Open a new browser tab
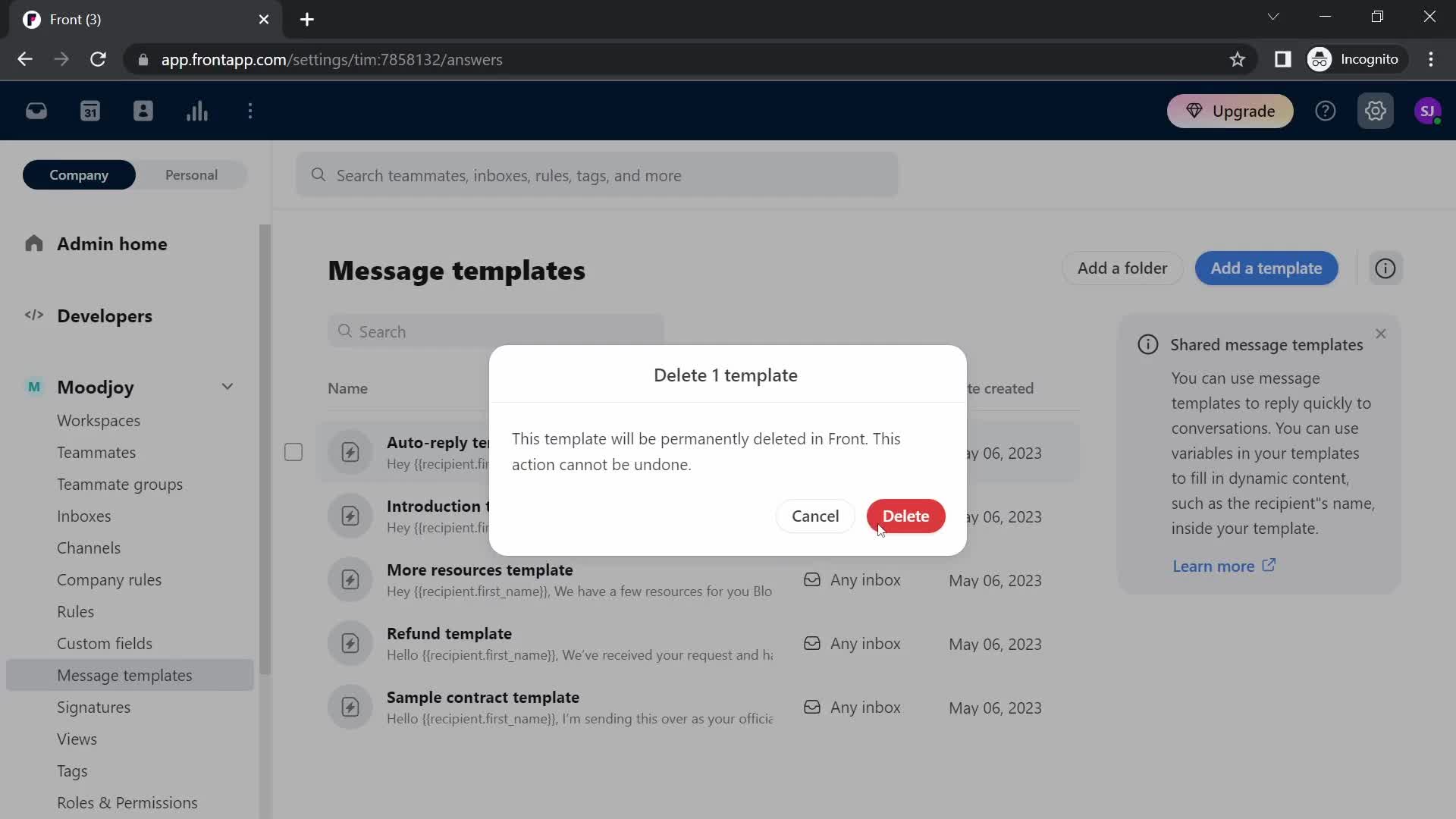Screen dimensions: 1456x819 click(307, 20)
